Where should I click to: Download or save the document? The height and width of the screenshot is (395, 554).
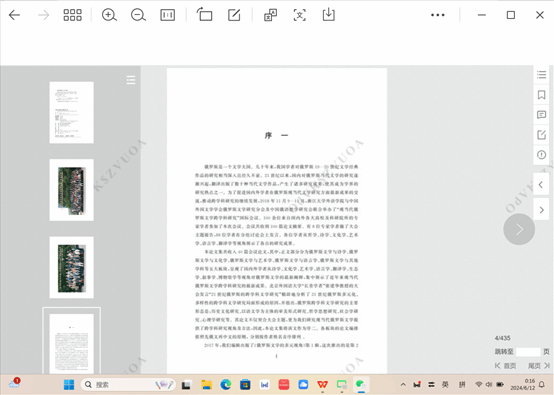tap(329, 14)
